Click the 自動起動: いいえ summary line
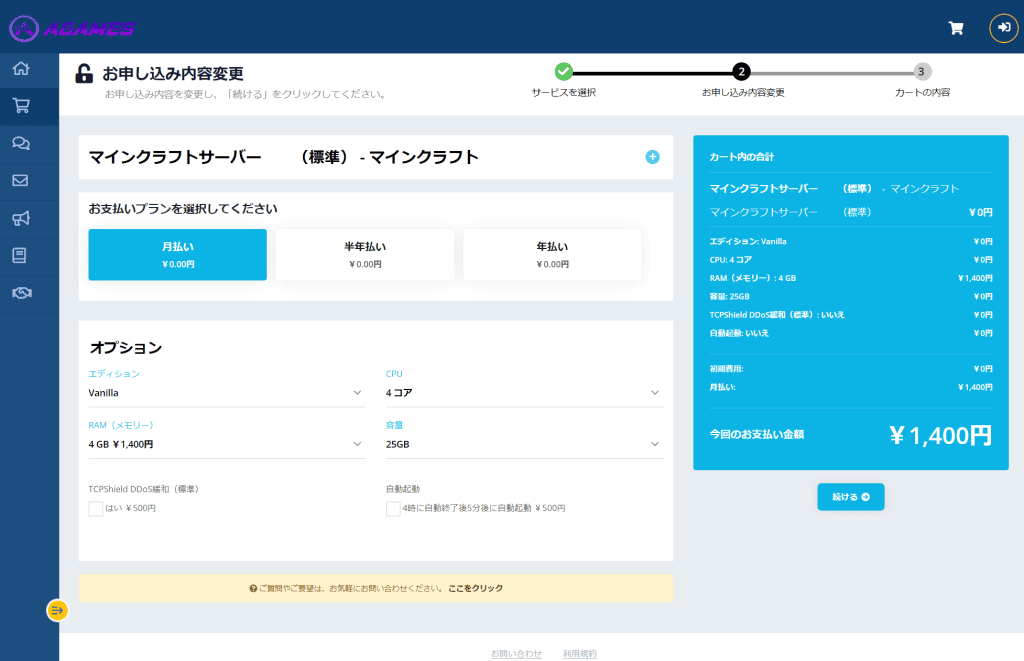The image size is (1024, 661). point(851,333)
